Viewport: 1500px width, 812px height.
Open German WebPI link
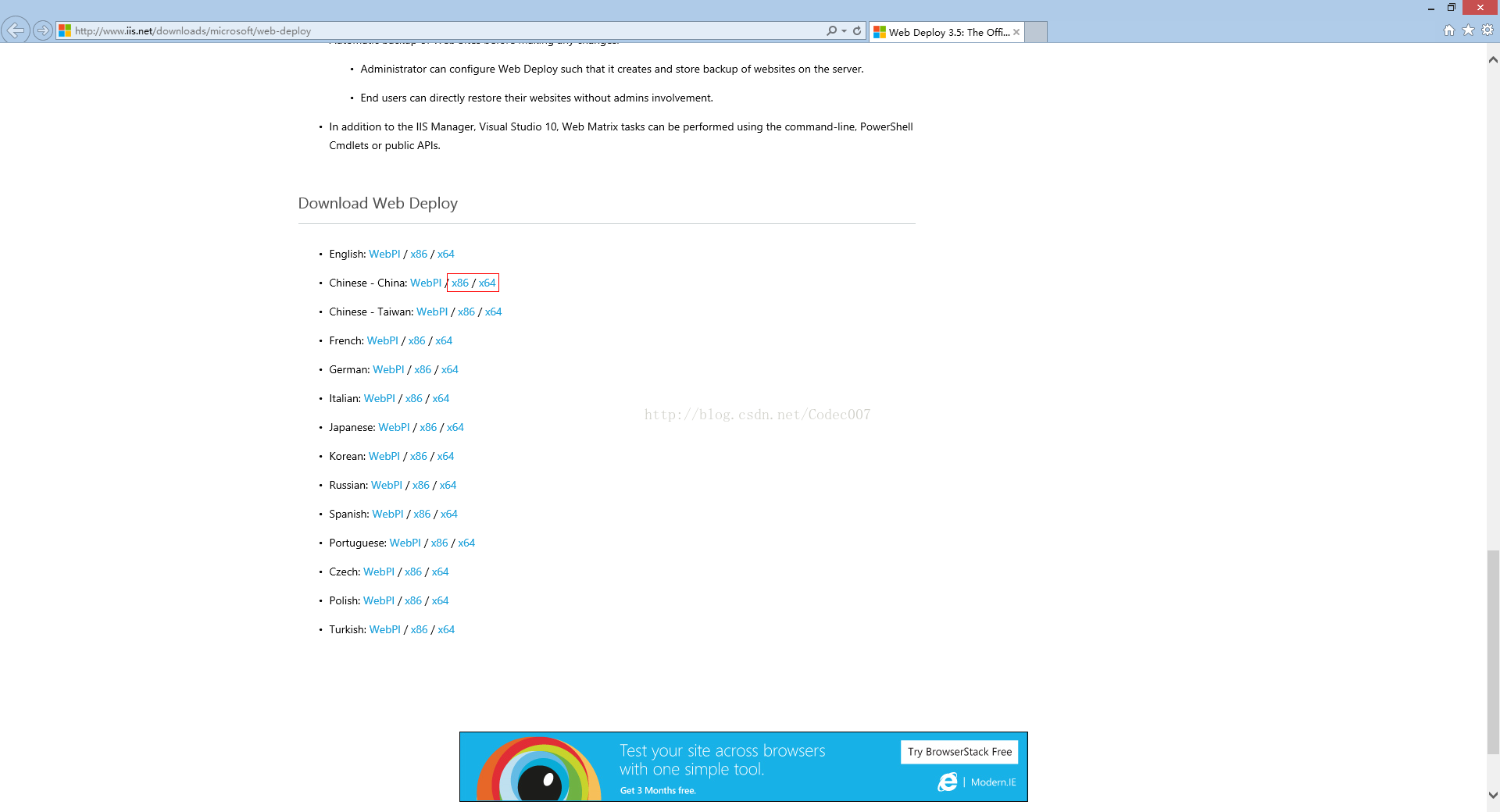tap(388, 369)
